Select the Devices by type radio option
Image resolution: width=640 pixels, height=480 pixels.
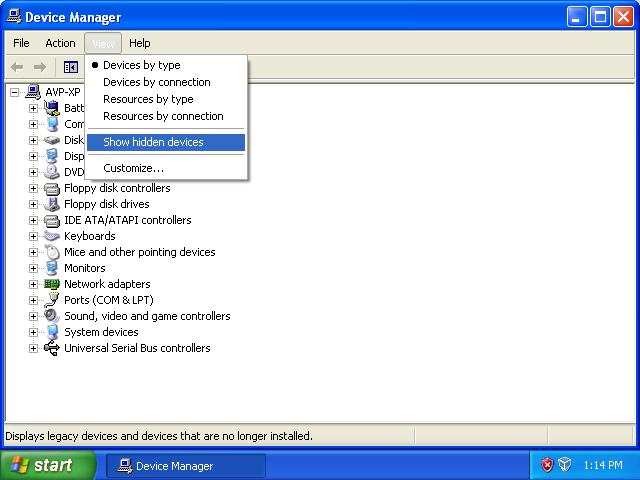(x=166, y=65)
